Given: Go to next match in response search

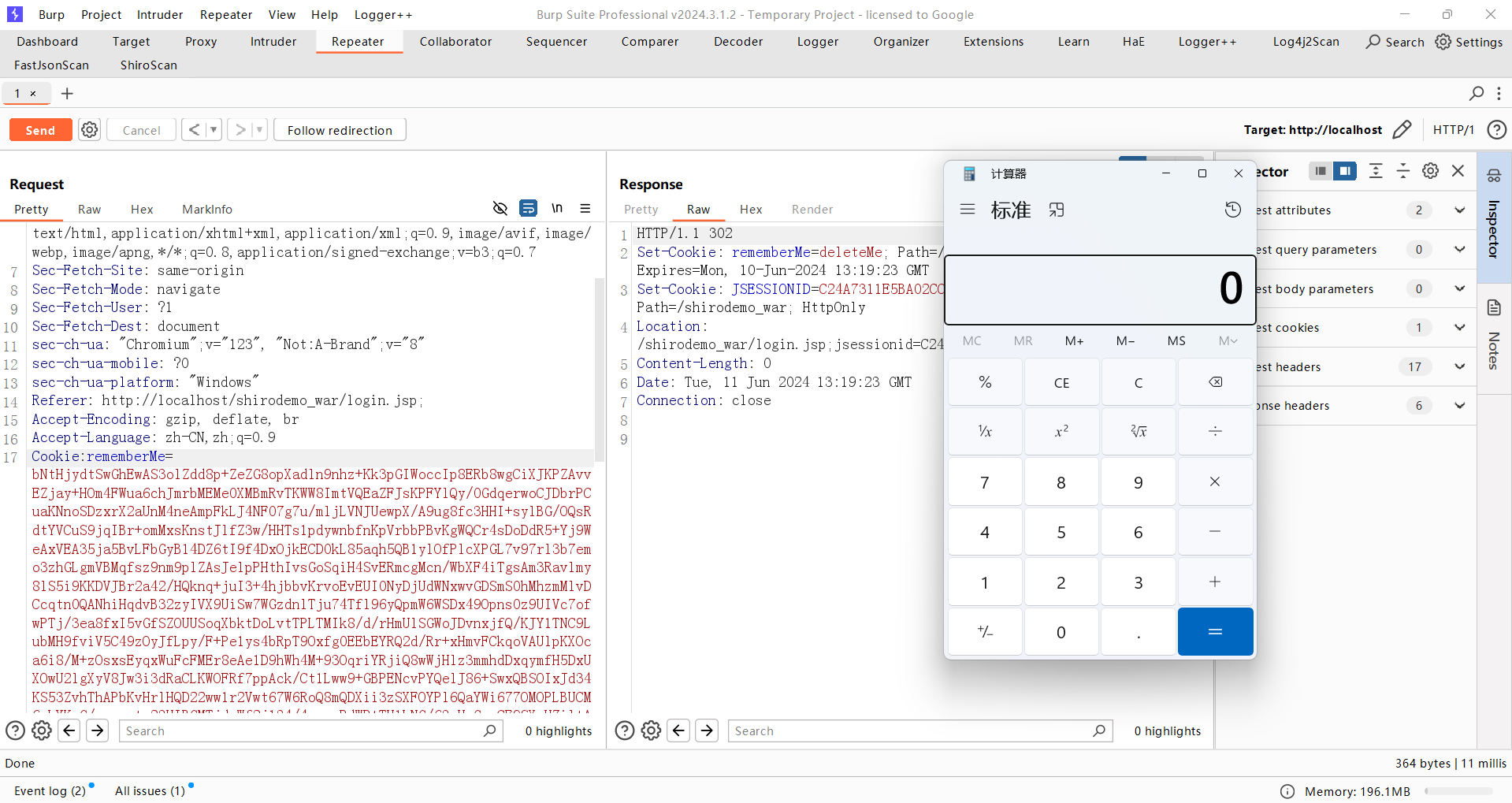Looking at the screenshot, I should click(x=707, y=731).
